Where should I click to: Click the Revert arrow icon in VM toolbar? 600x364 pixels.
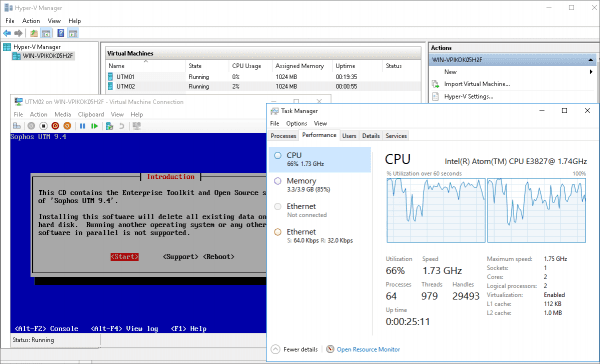click(121, 126)
